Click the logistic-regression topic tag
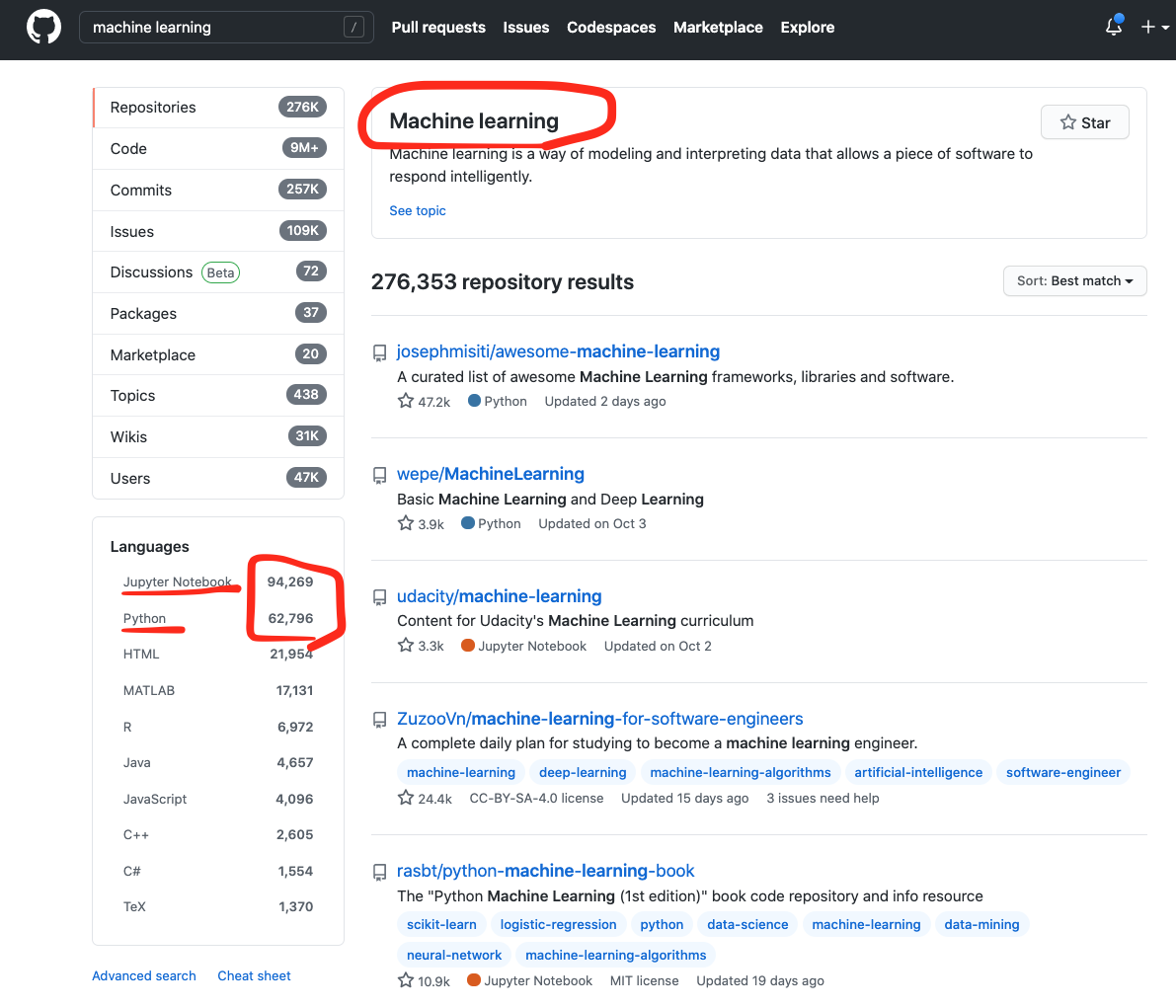The image size is (1176, 1008). point(558,925)
